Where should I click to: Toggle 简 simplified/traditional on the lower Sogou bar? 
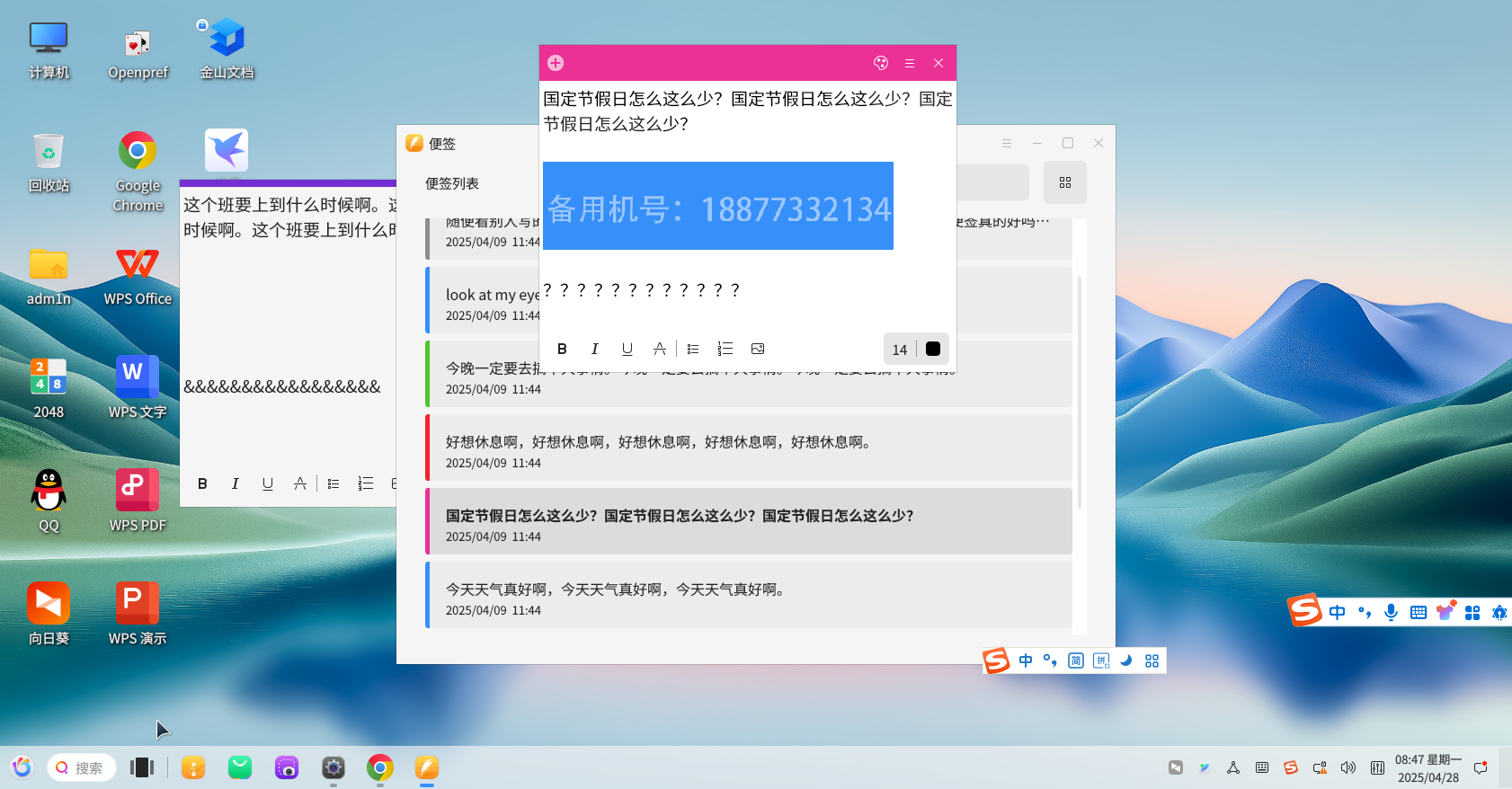[1076, 660]
